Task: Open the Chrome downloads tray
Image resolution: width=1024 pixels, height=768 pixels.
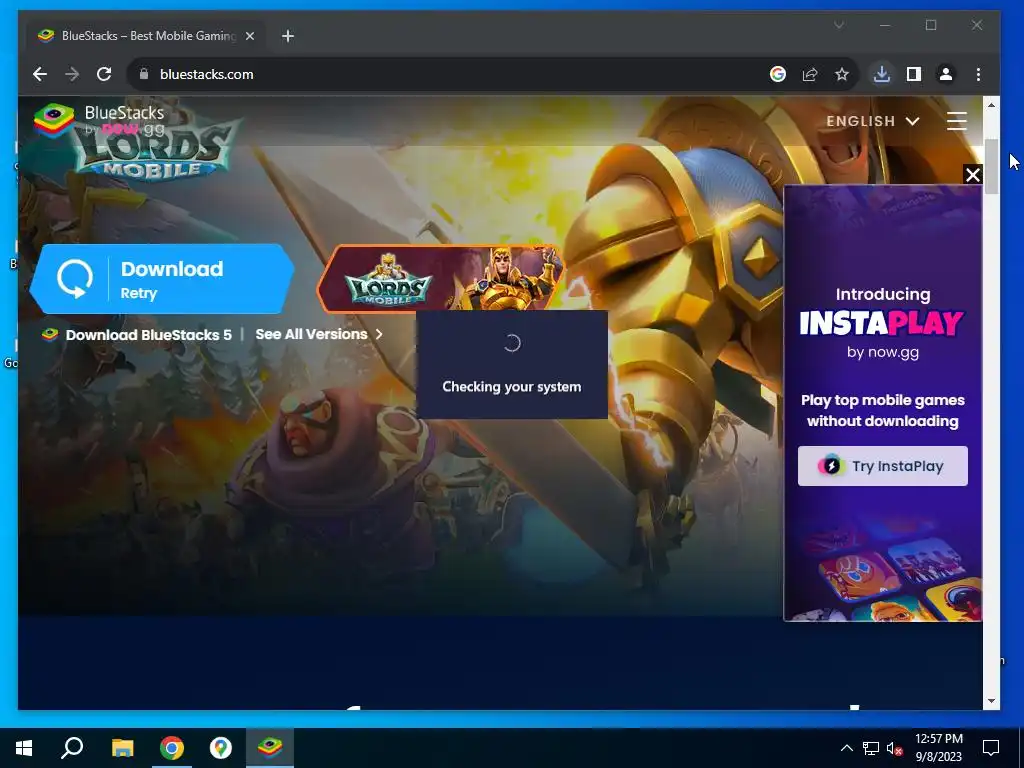Action: point(882,74)
